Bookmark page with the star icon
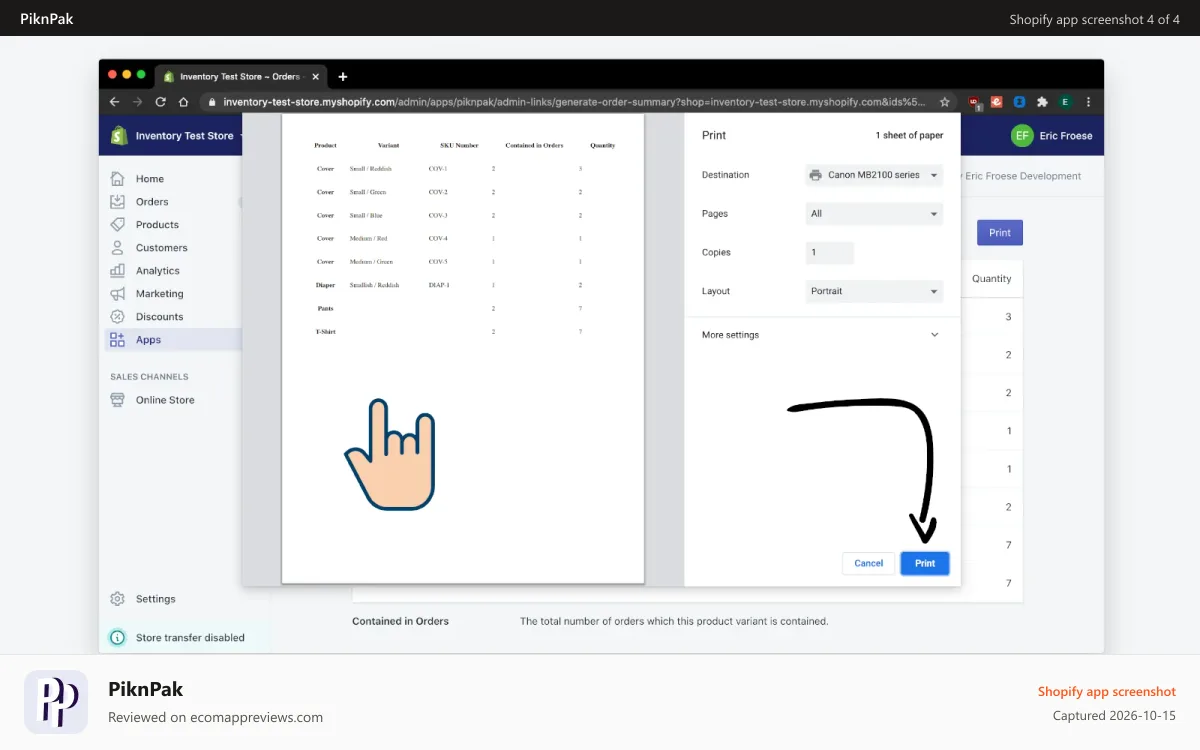The height and width of the screenshot is (750, 1200). [x=944, y=102]
